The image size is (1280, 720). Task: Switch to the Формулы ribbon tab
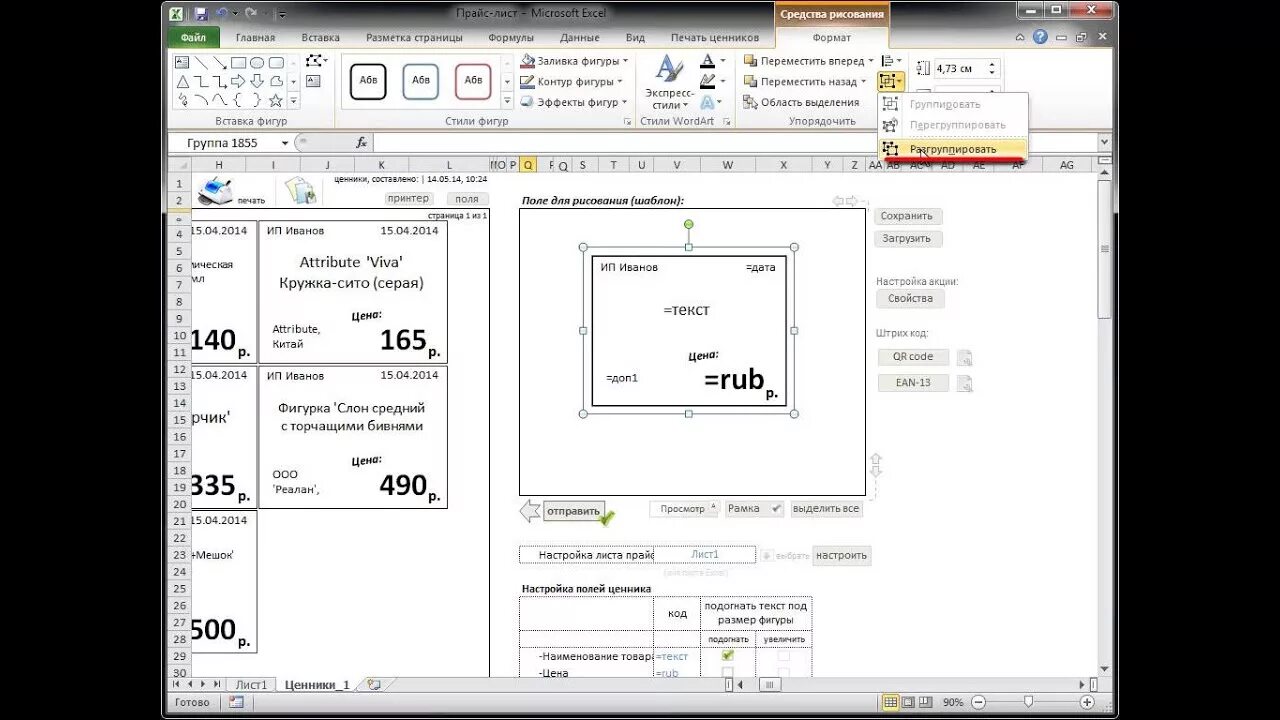coord(511,38)
